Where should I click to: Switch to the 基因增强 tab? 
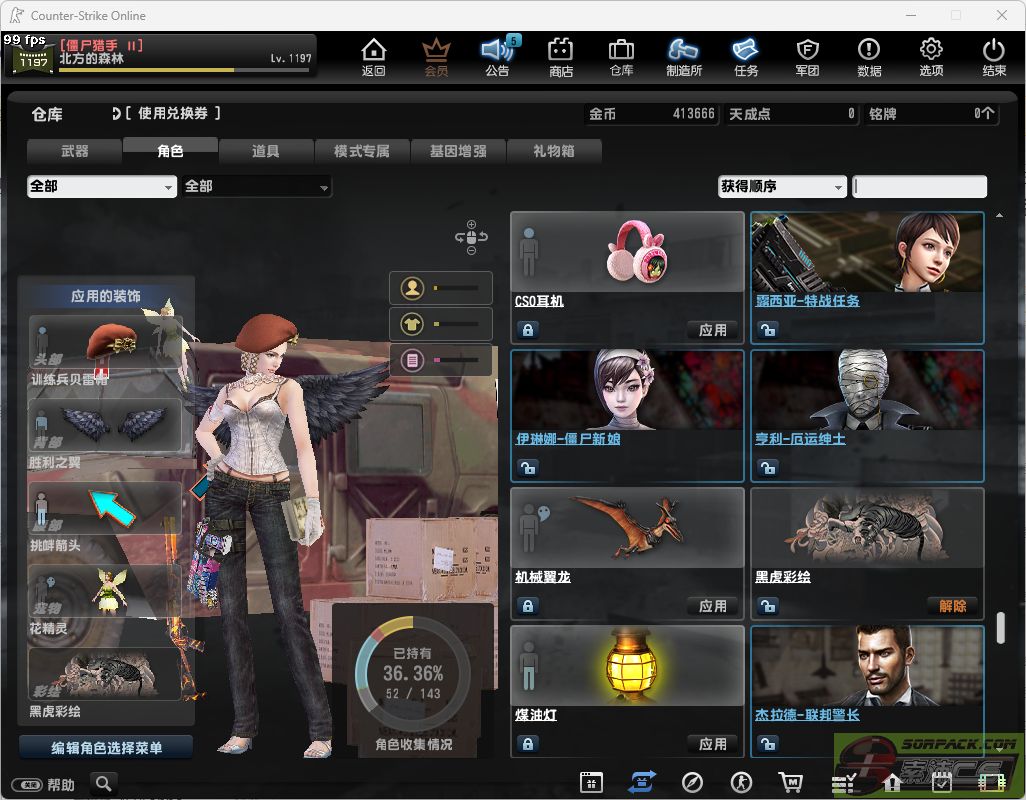point(458,151)
